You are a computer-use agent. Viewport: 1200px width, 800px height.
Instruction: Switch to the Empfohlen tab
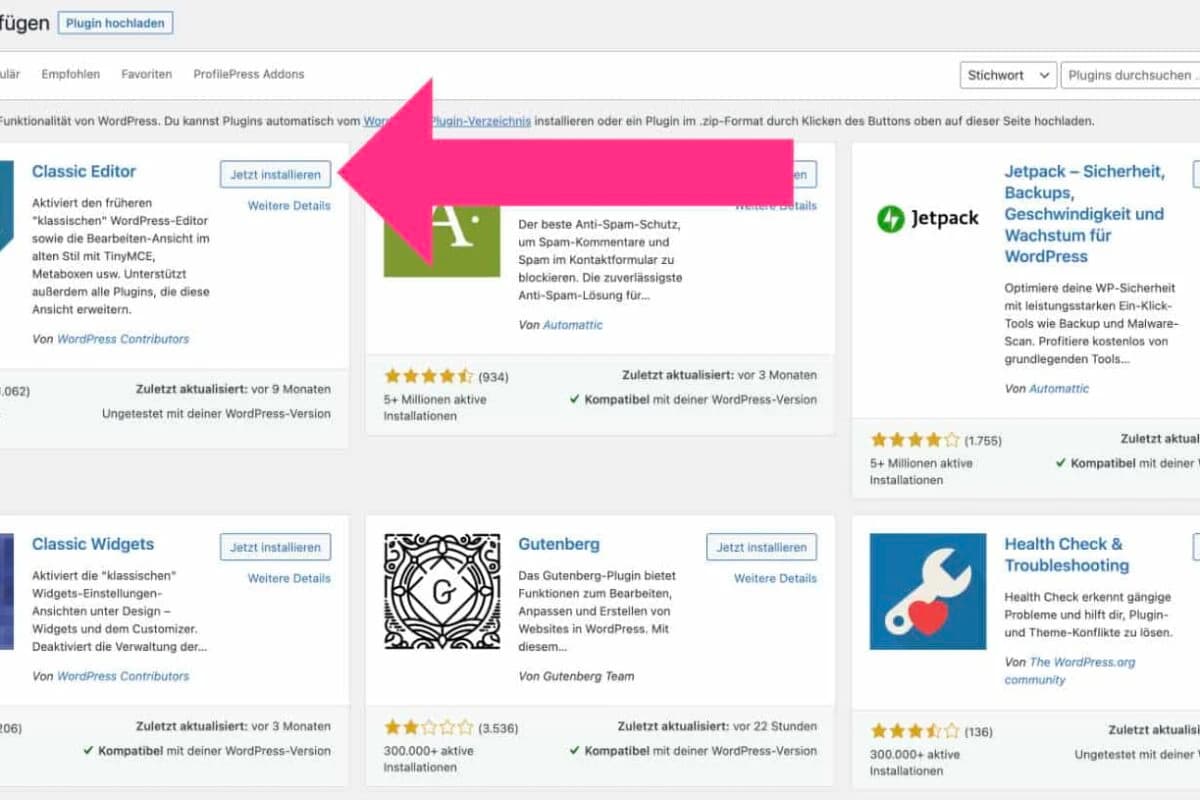[70, 74]
